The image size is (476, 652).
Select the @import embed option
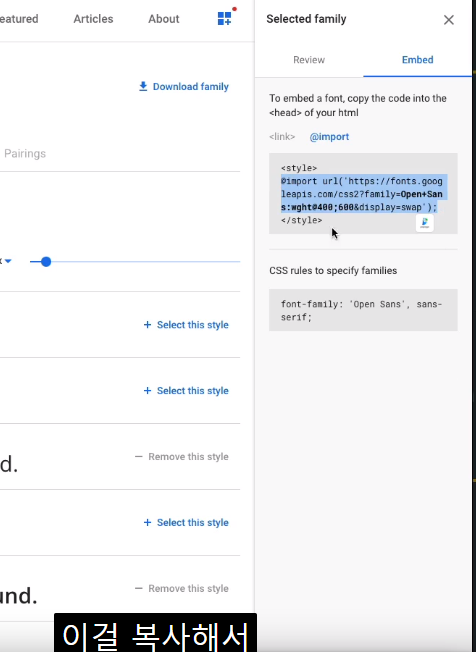tap(329, 136)
